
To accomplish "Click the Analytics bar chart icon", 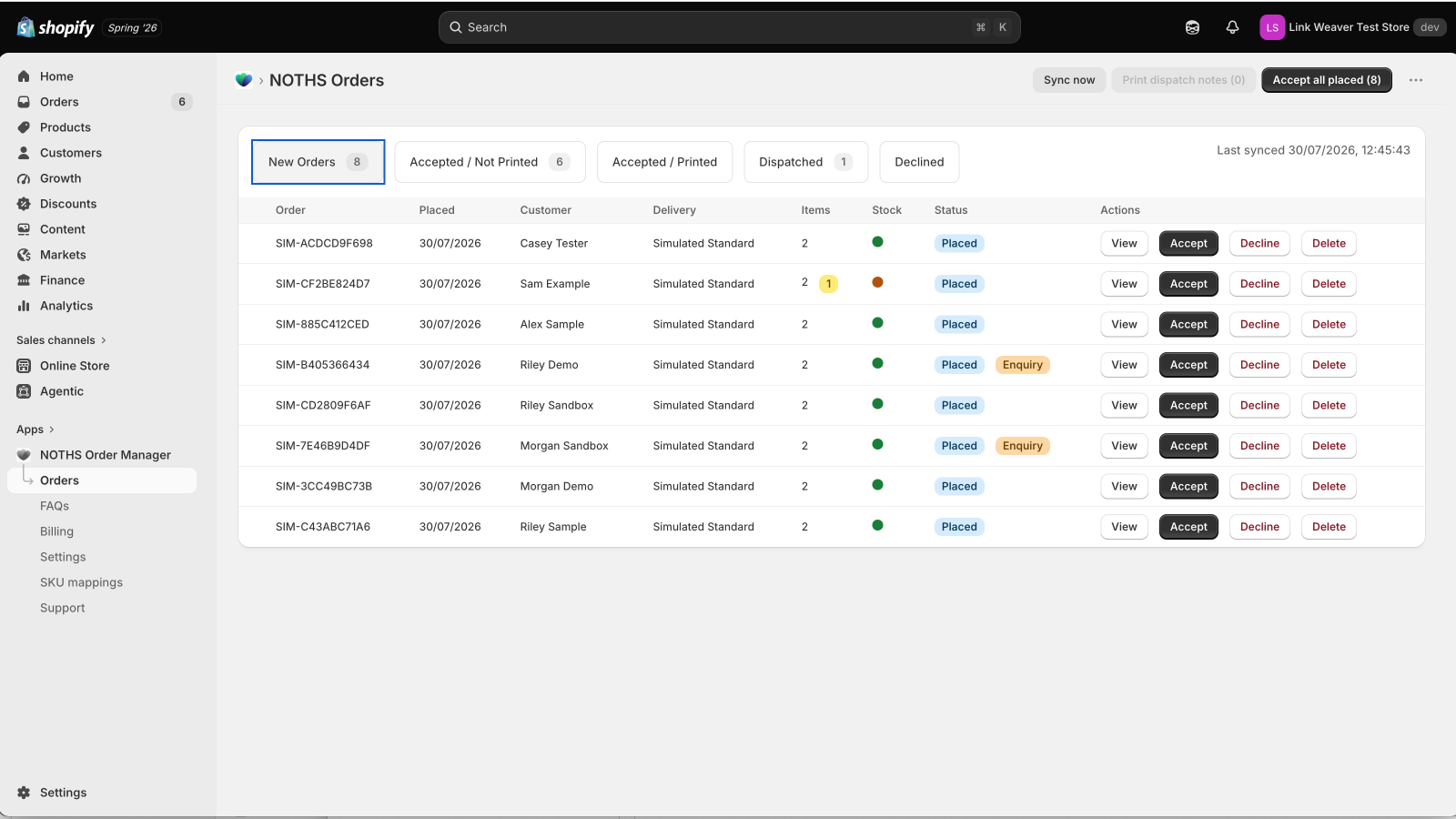I will click(x=24, y=306).
